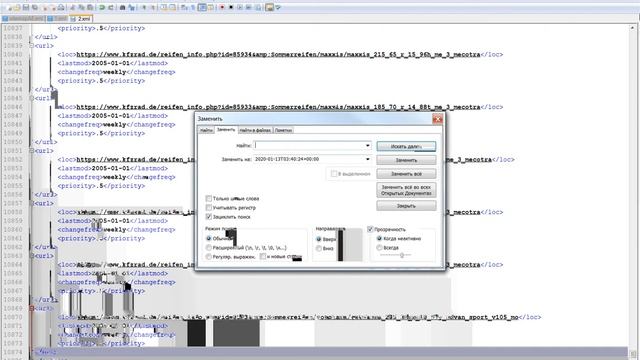
Task: Toggle the highlighted Indent Guide toolbar icon
Action: [202, 7]
